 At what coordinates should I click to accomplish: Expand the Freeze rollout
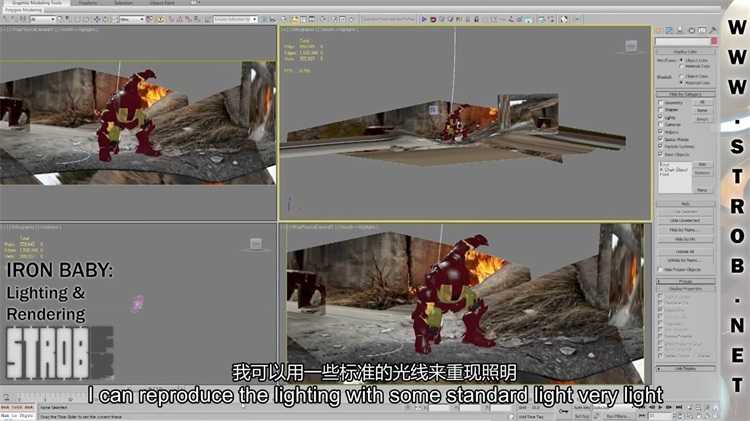coord(685,281)
